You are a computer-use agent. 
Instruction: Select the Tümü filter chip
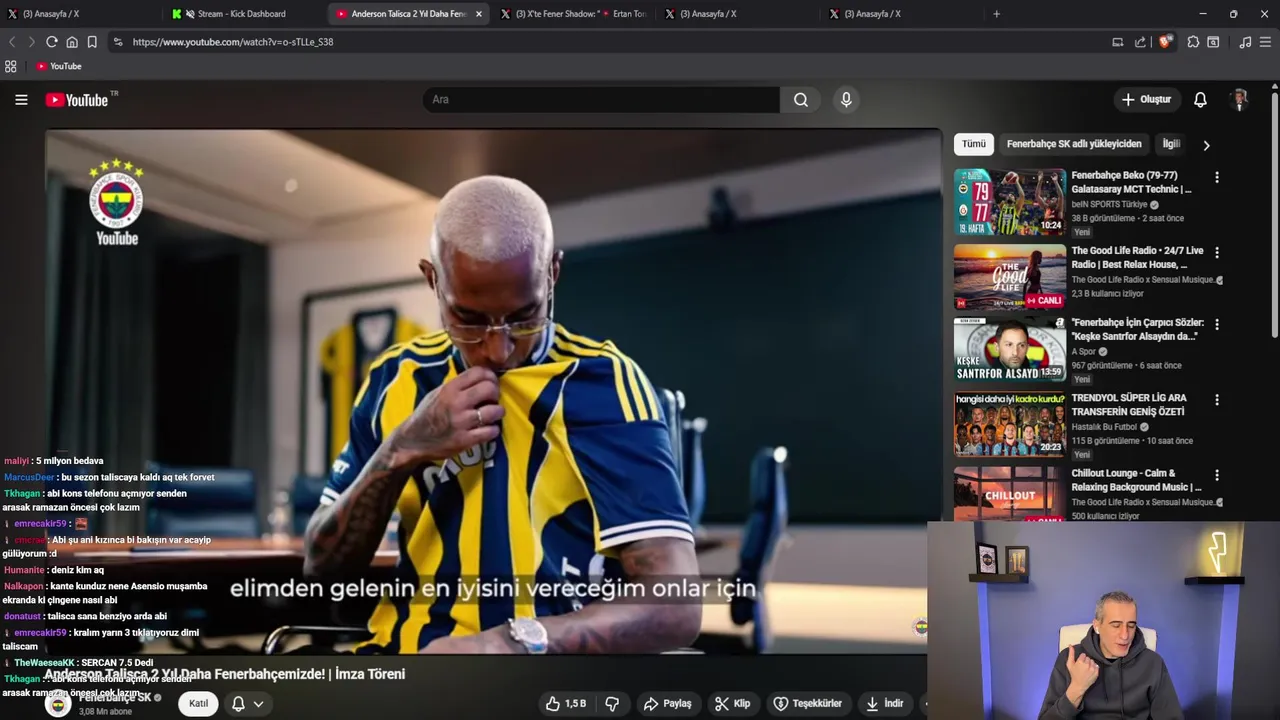[x=974, y=144]
